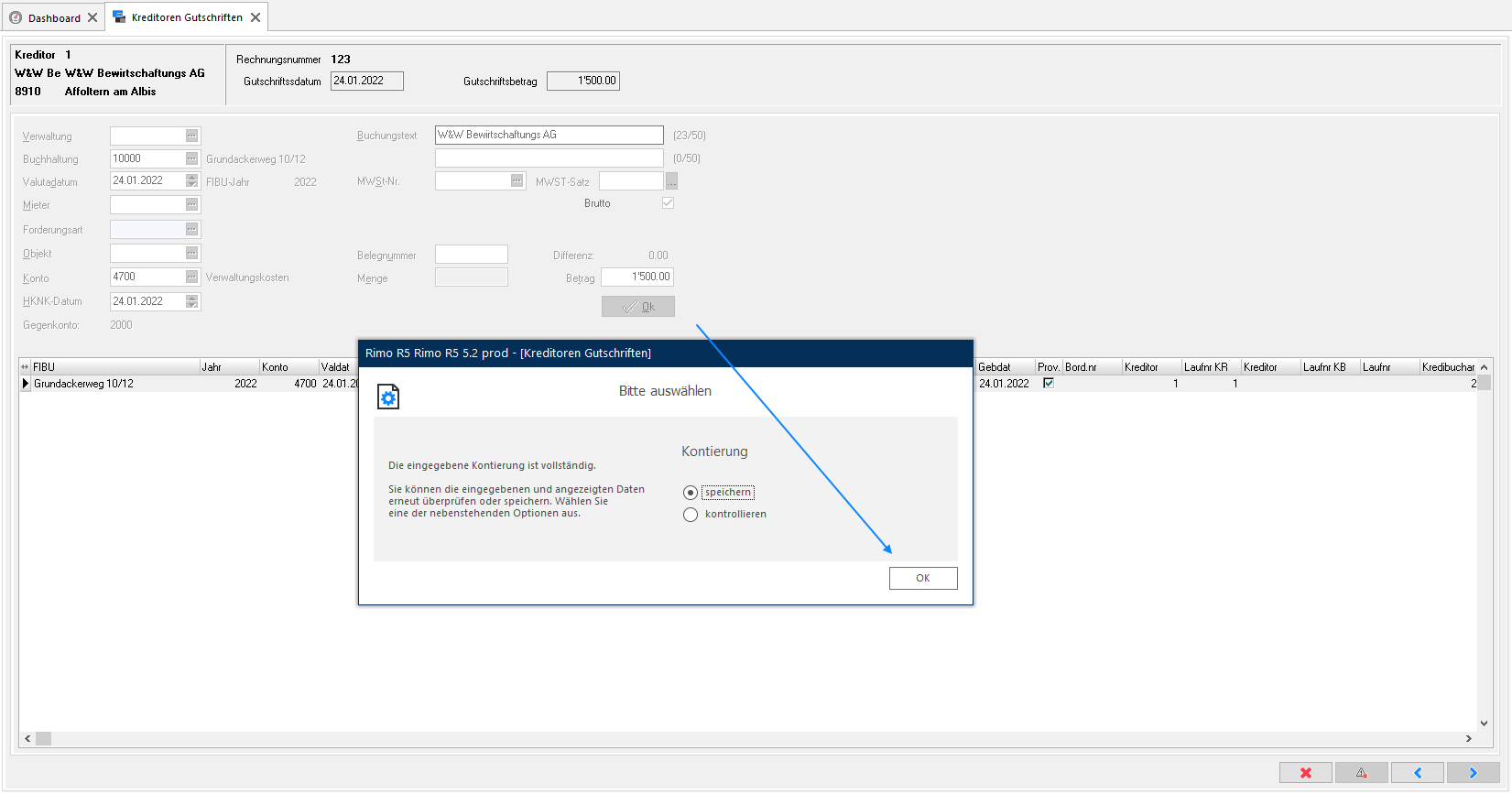This screenshot has width=1512, height=794.
Task: Click the red X cancel button
Action: (x=1306, y=773)
